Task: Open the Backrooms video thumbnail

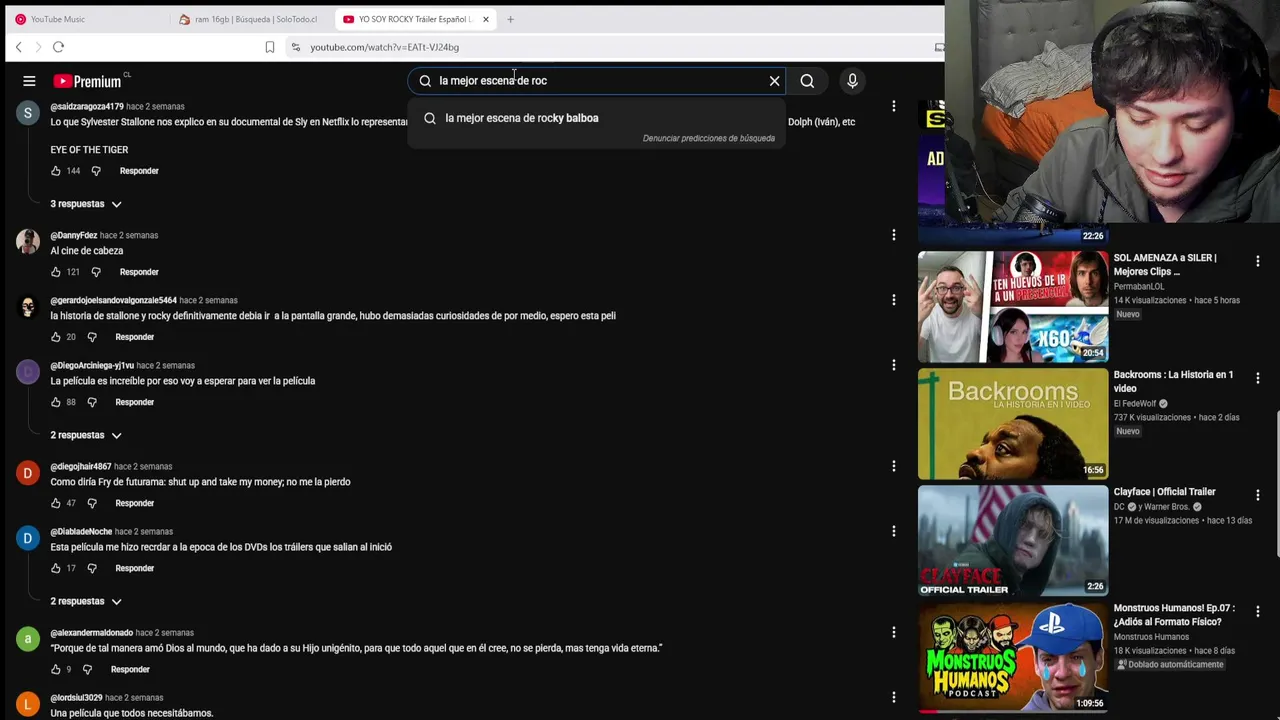Action: pos(1013,424)
